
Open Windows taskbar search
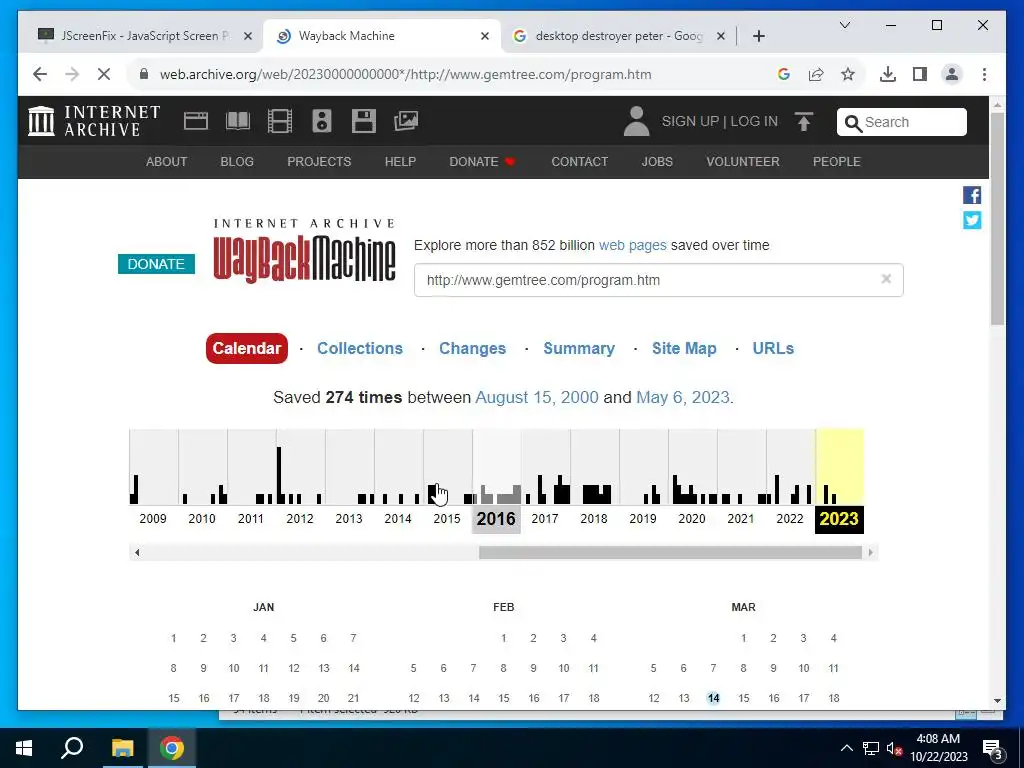pos(72,748)
